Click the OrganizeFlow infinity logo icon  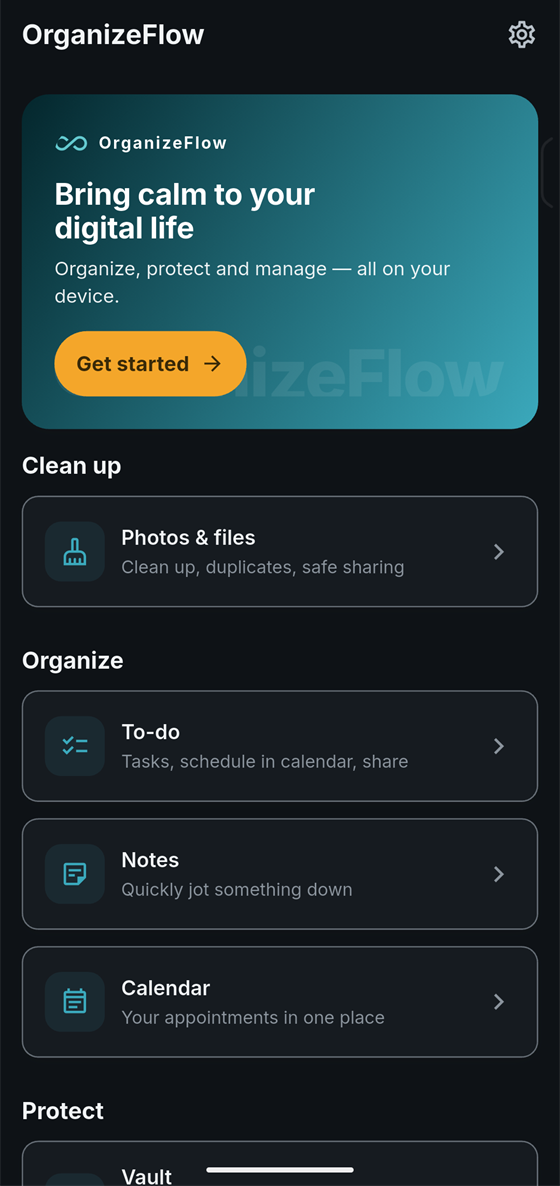[x=71, y=143]
